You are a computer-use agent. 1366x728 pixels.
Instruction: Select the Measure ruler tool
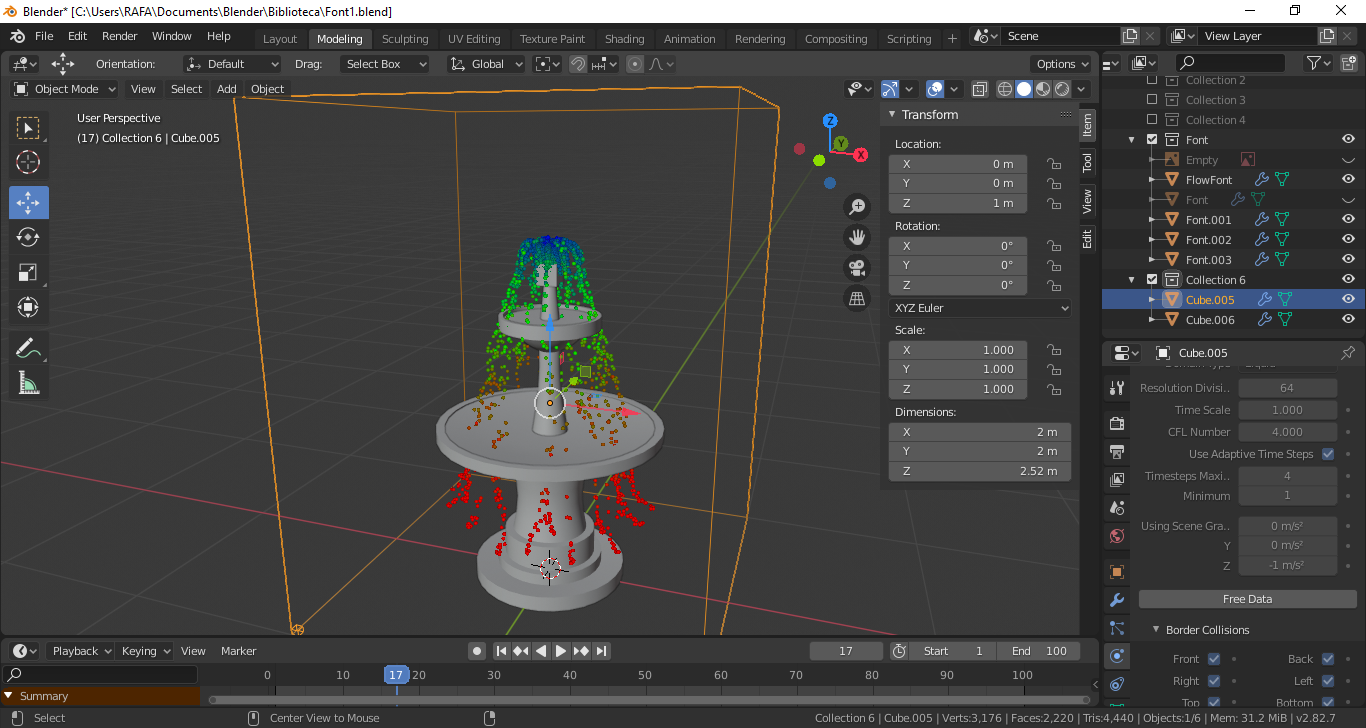[x=28, y=383]
